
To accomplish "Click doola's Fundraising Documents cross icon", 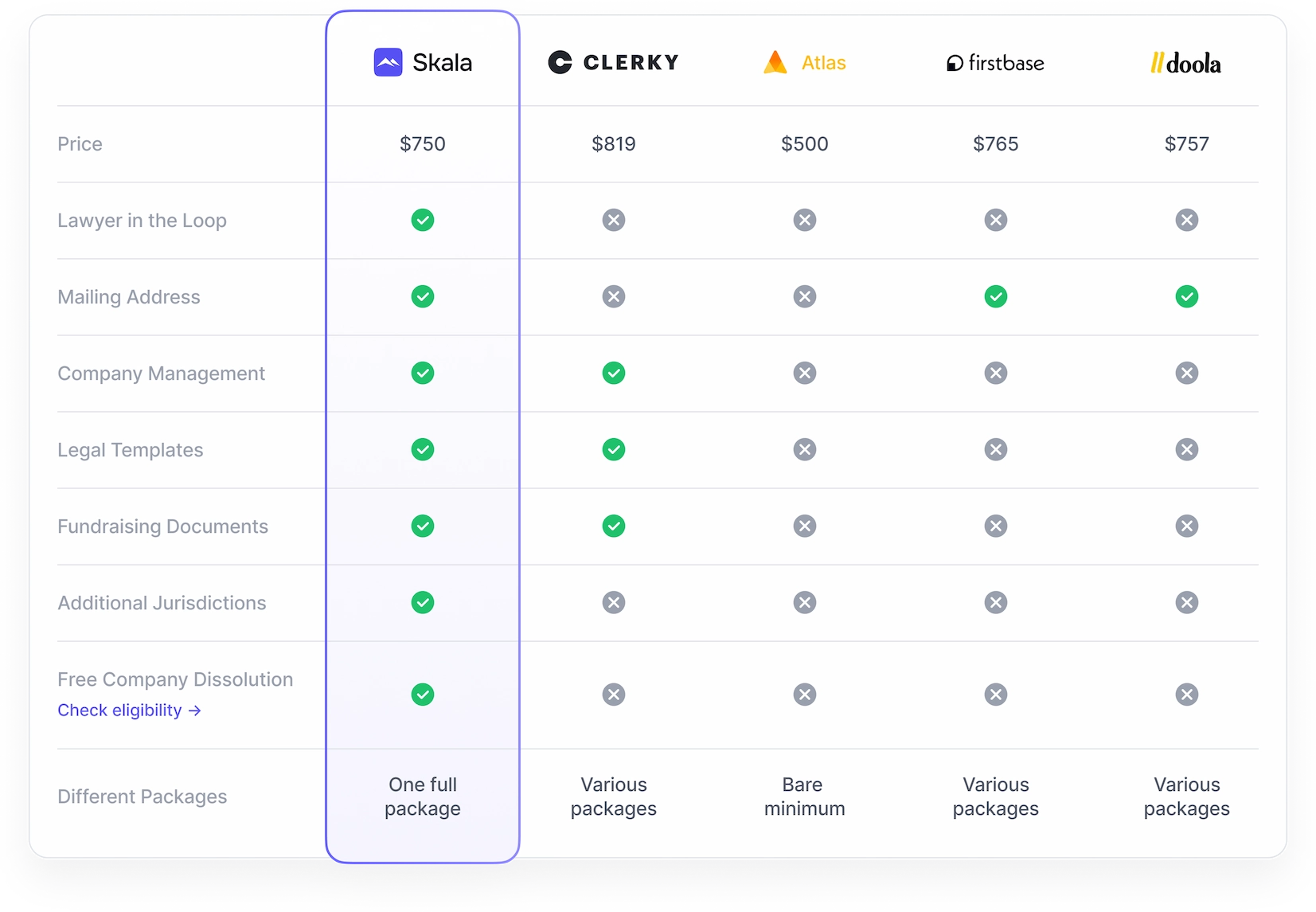I will point(1187,526).
